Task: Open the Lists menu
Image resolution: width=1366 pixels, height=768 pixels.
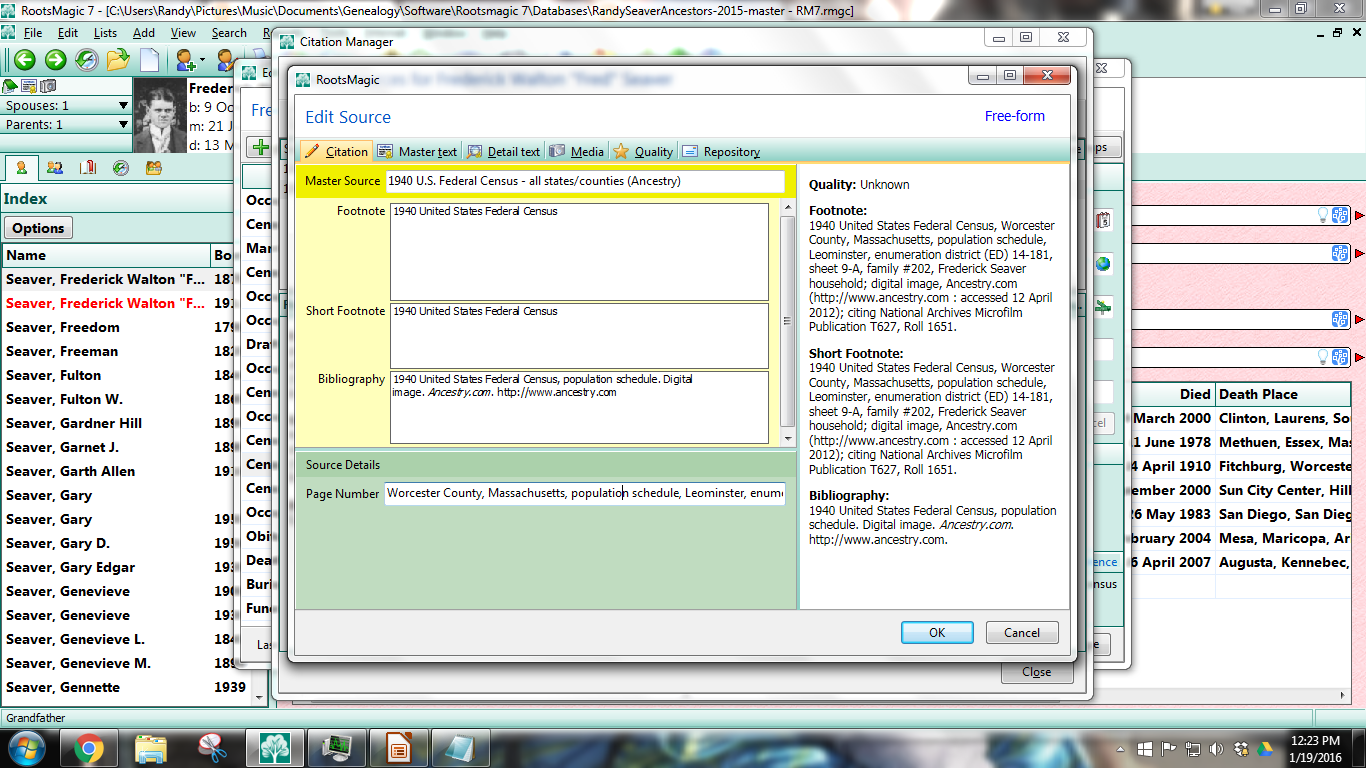Action: click(105, 33)
